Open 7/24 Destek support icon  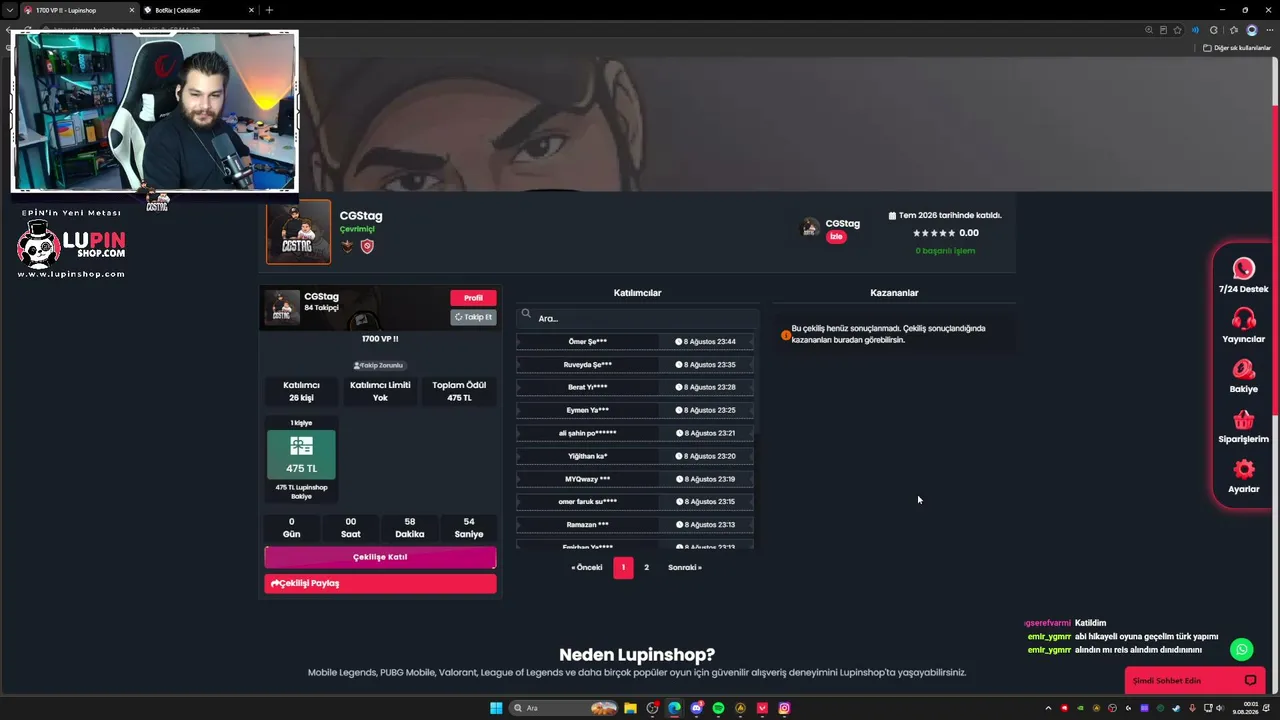point(1243,268)
